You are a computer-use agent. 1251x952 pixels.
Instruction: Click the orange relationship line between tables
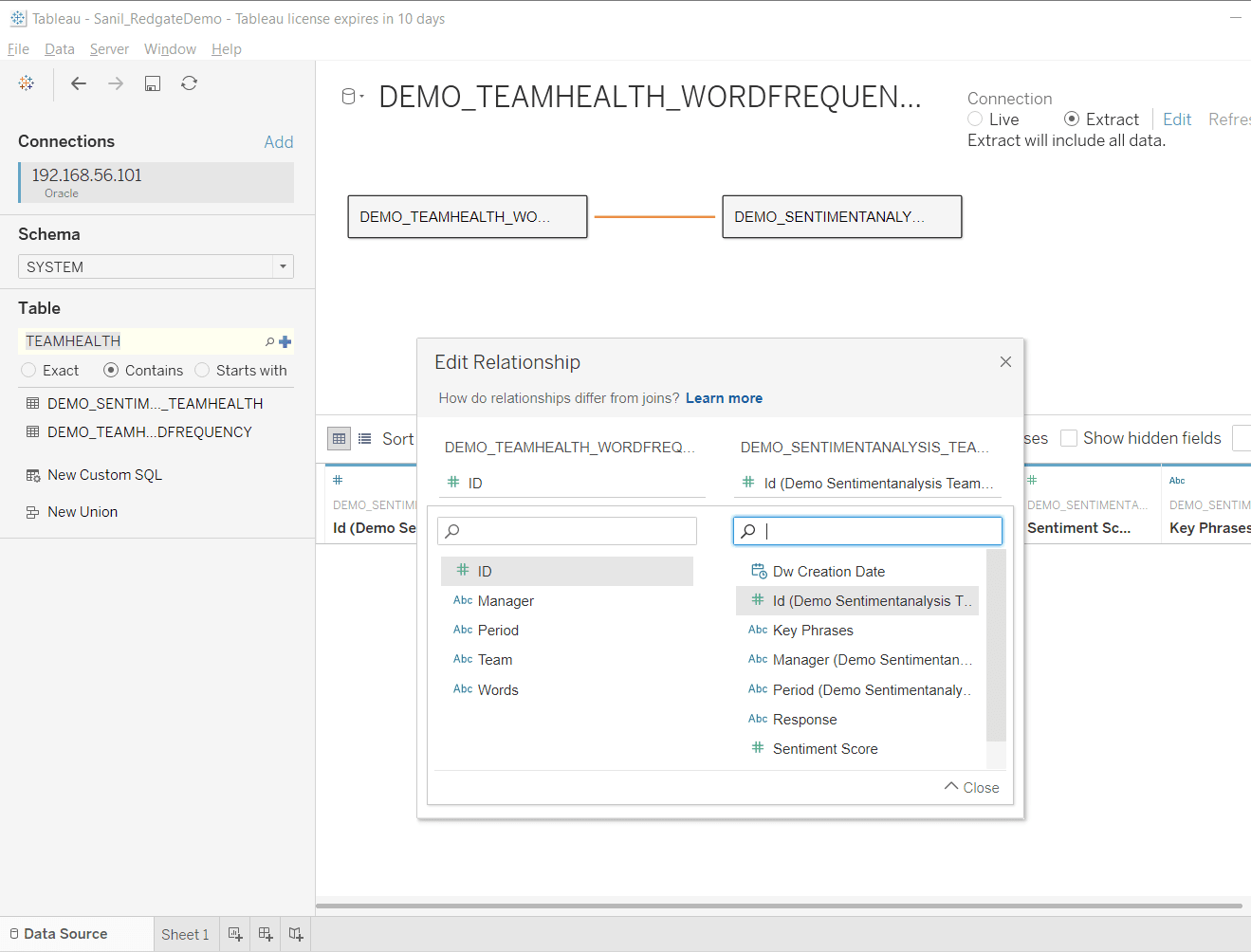pyautogui.click(x=654, y=217)
